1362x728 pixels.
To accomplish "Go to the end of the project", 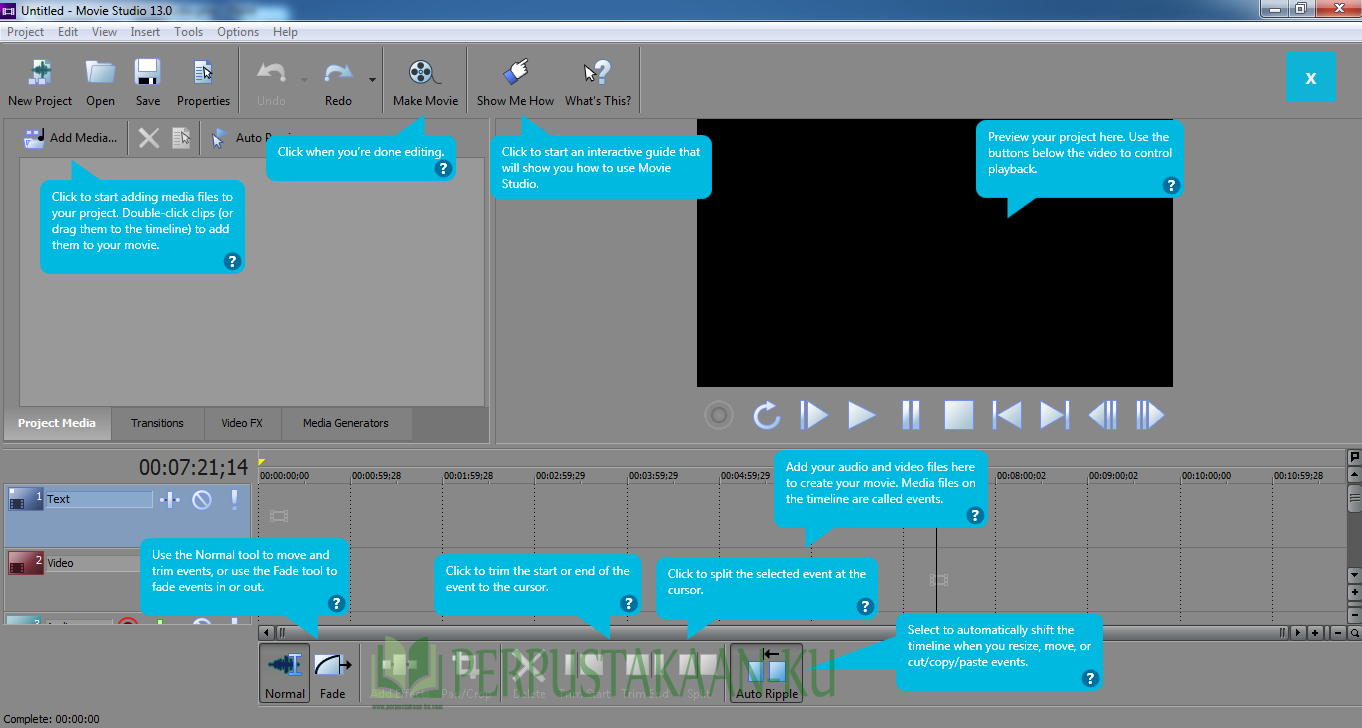I will coord(1054,415).
